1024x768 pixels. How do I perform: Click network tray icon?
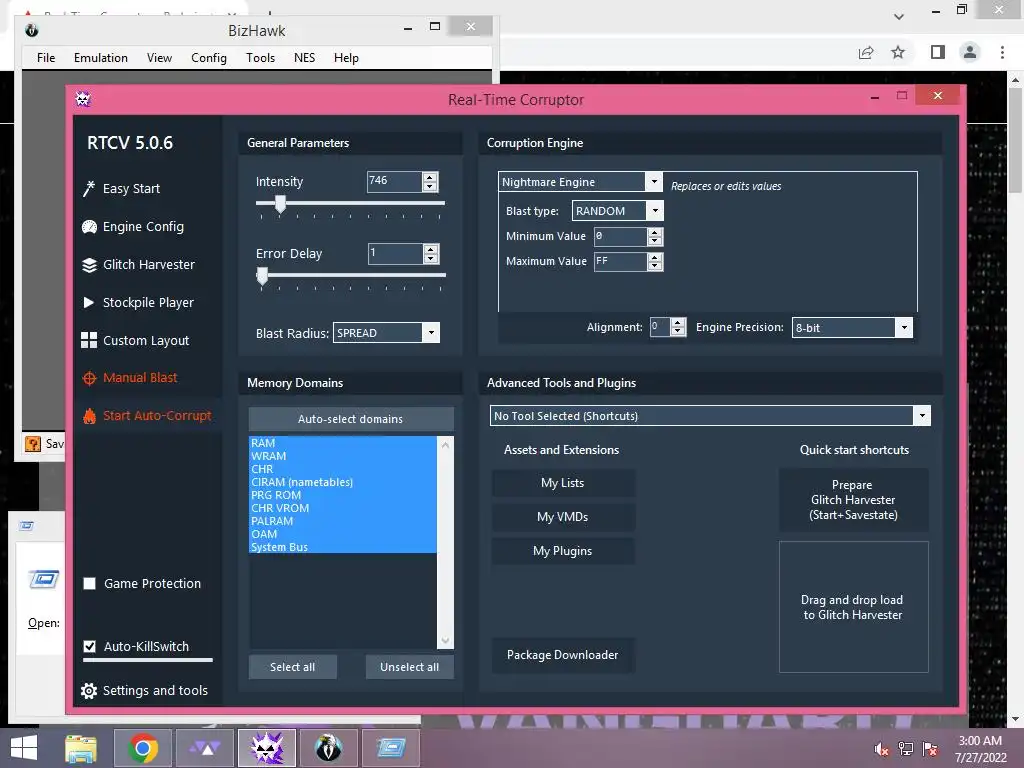tap(906, 749)
